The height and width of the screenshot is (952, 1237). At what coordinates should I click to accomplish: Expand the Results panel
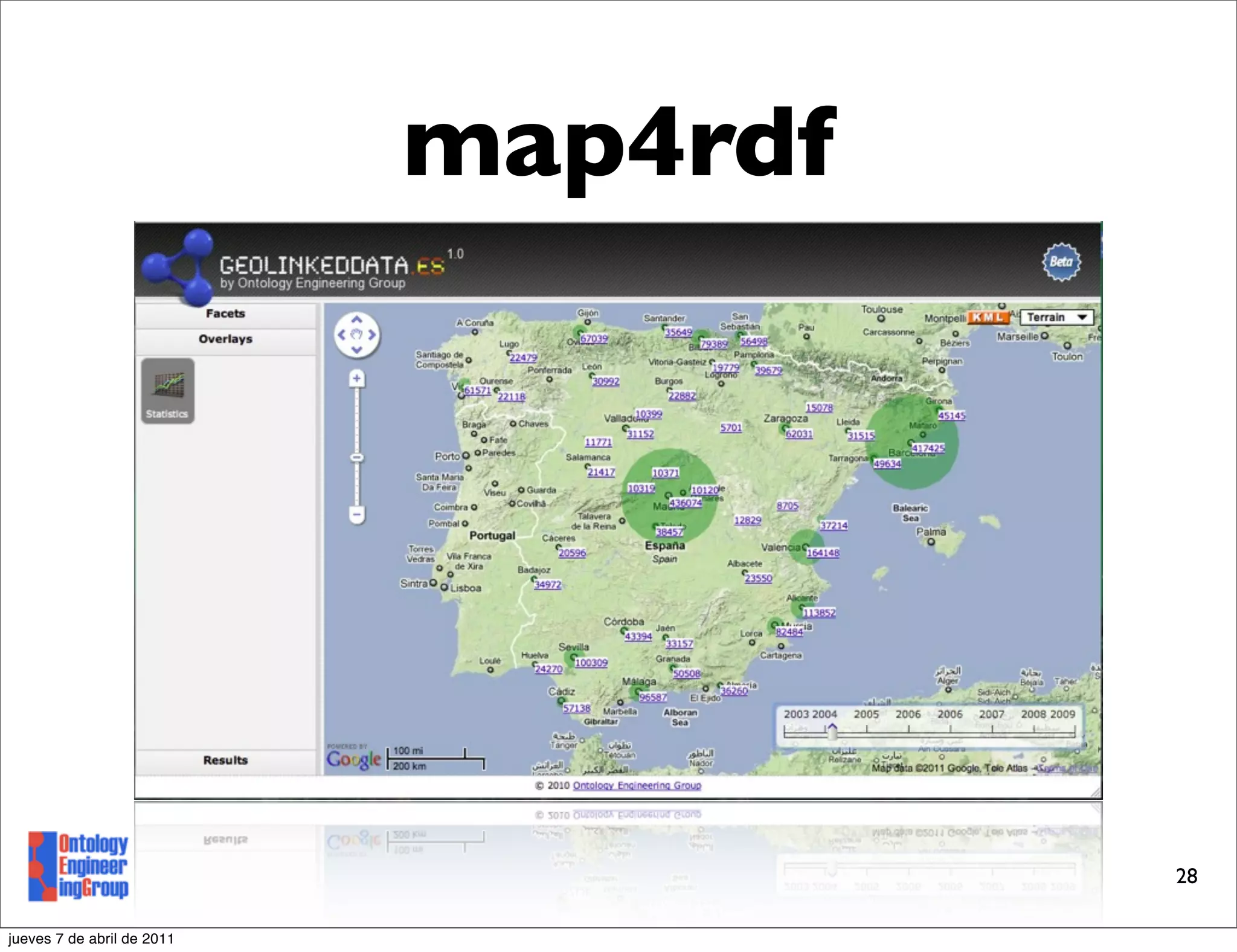[225, 761]
